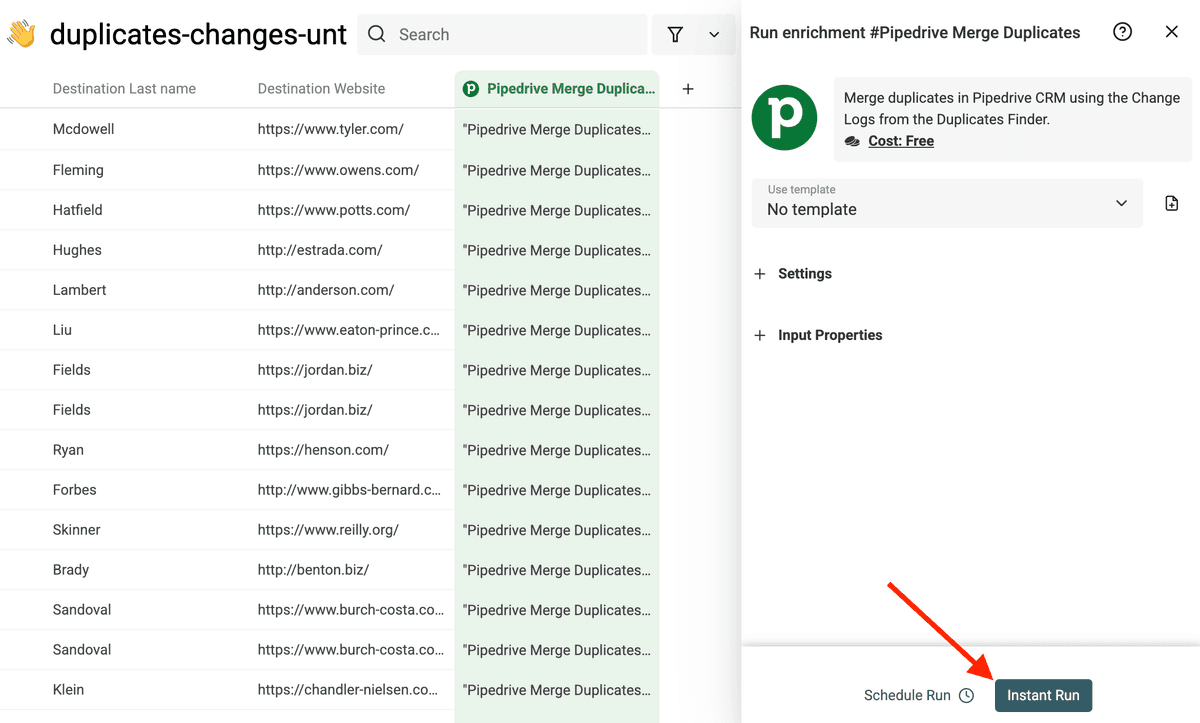The width and height of the screenshot is (1200, 723).
Task: Open the filter options chevron dropdown
Action: coord(714,35)
